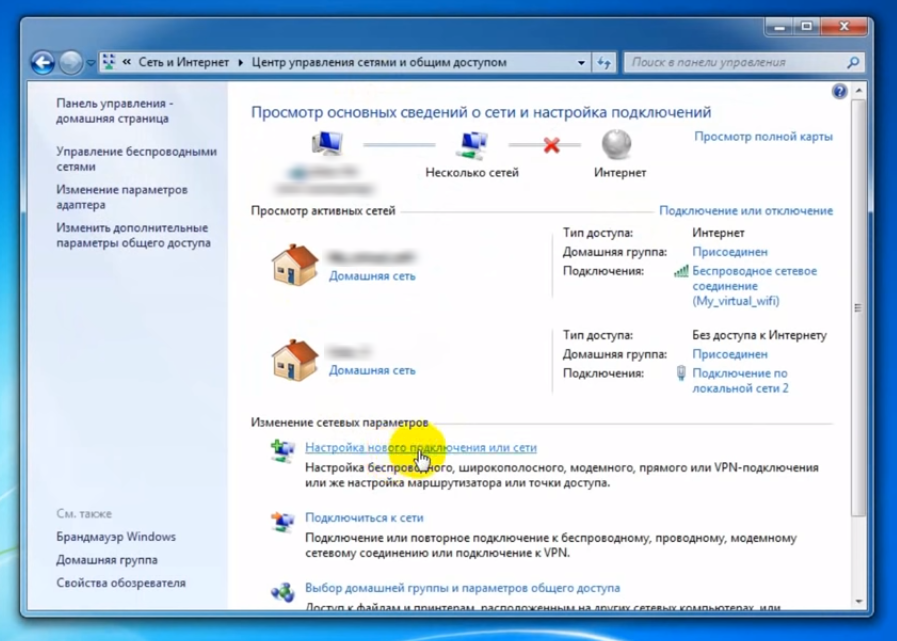Click first network's house icon
This screenshot has width=897, height=641.
pos(295,265)
